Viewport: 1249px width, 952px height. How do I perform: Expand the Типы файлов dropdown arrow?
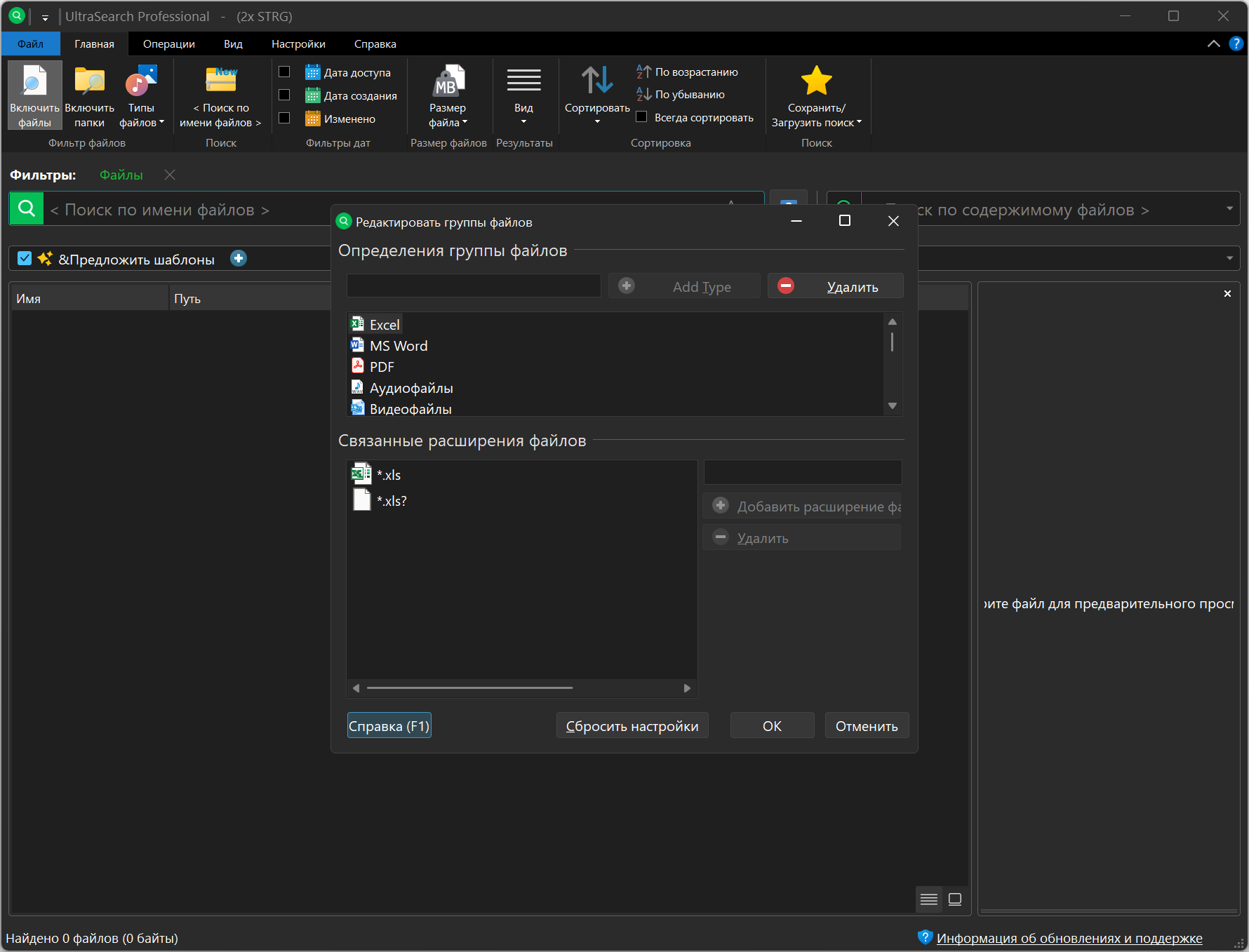(162, 122)
